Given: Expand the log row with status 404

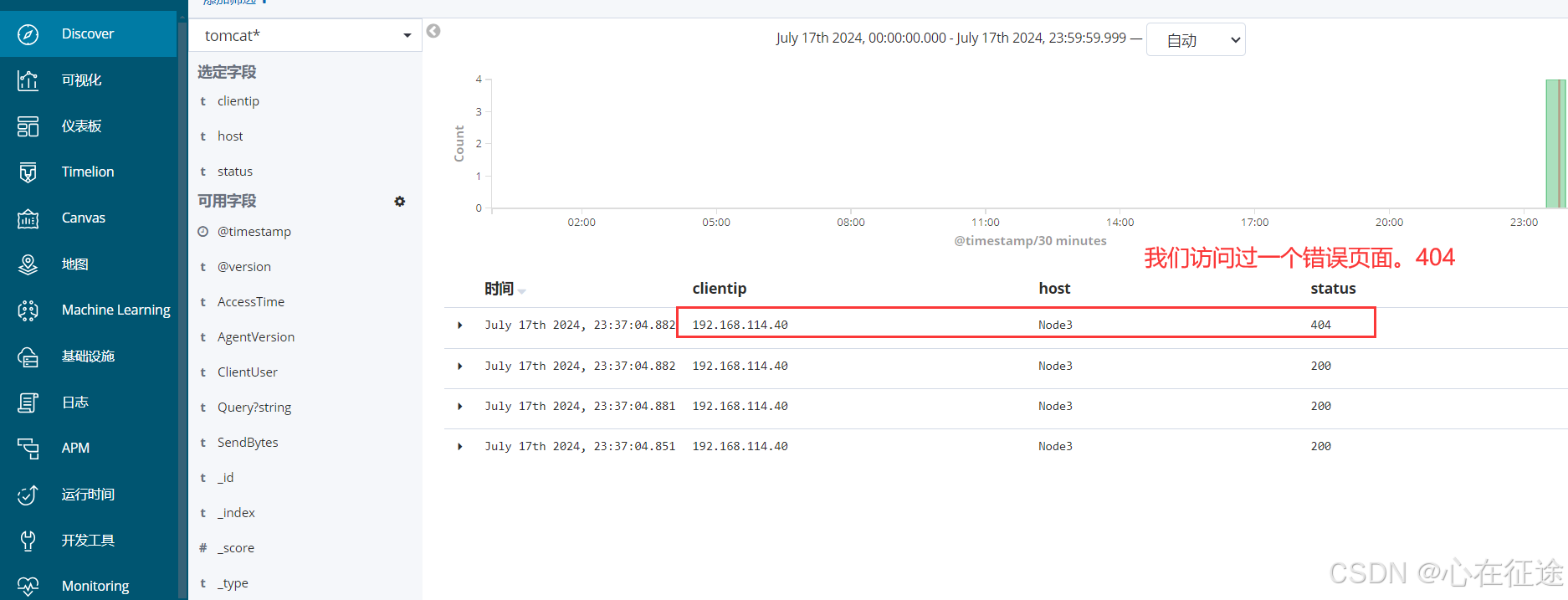Looking at the screenshot, I should click(460, 325).
